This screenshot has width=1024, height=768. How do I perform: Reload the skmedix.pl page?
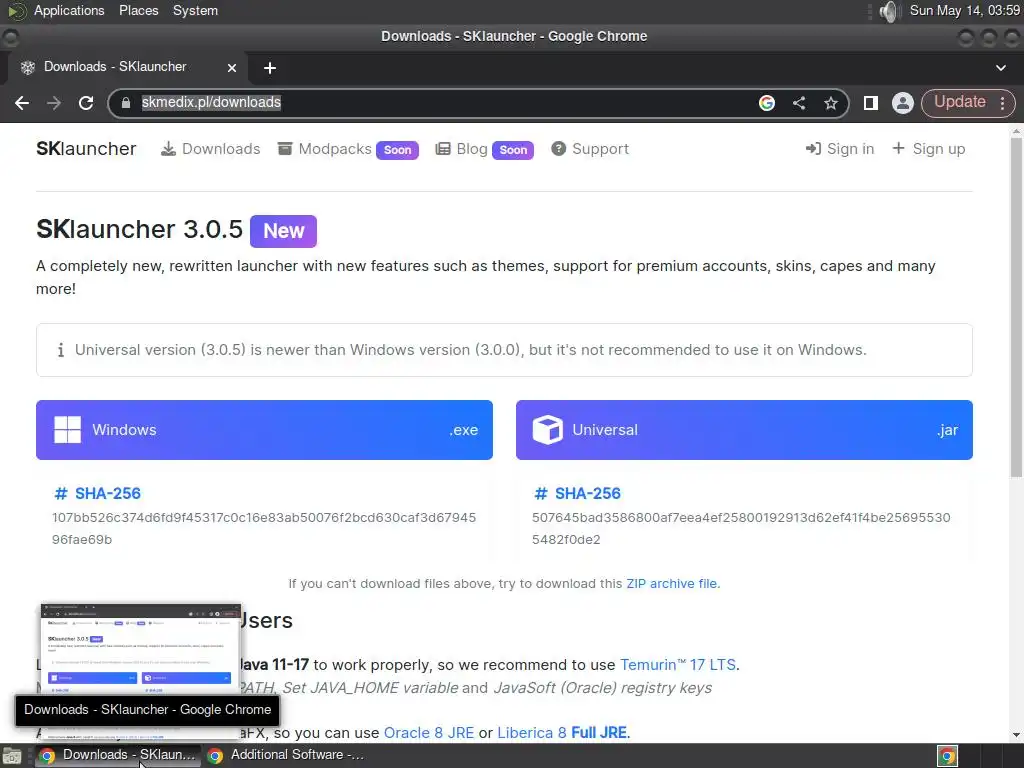point(86,103)
